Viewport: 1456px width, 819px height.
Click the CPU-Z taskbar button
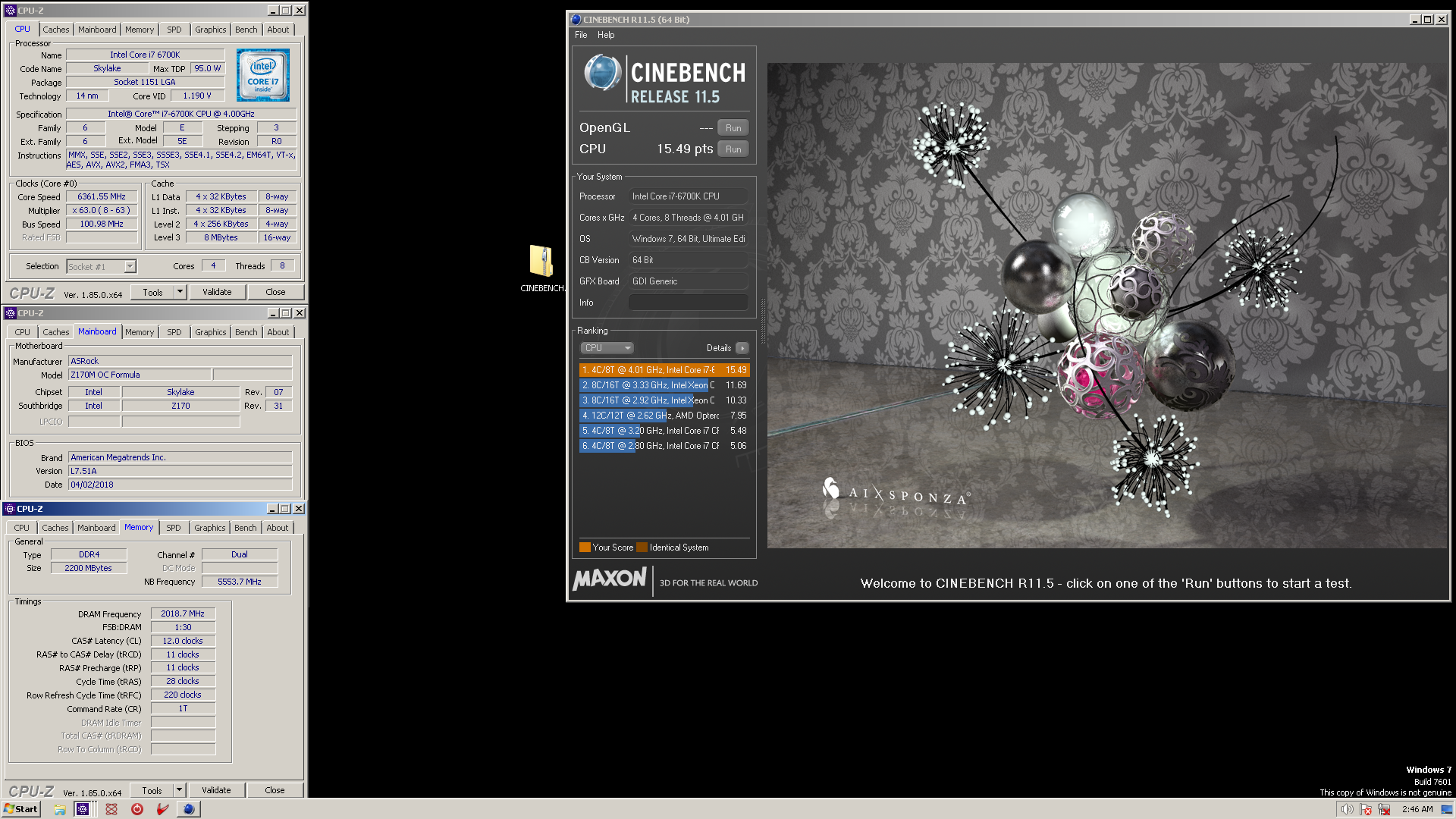click(x=83, y=809)
